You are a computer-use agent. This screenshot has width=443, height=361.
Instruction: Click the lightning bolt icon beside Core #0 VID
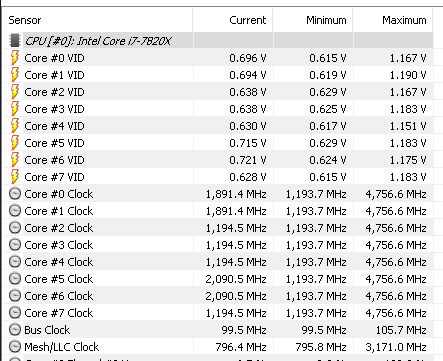click(x=15, y=58)
